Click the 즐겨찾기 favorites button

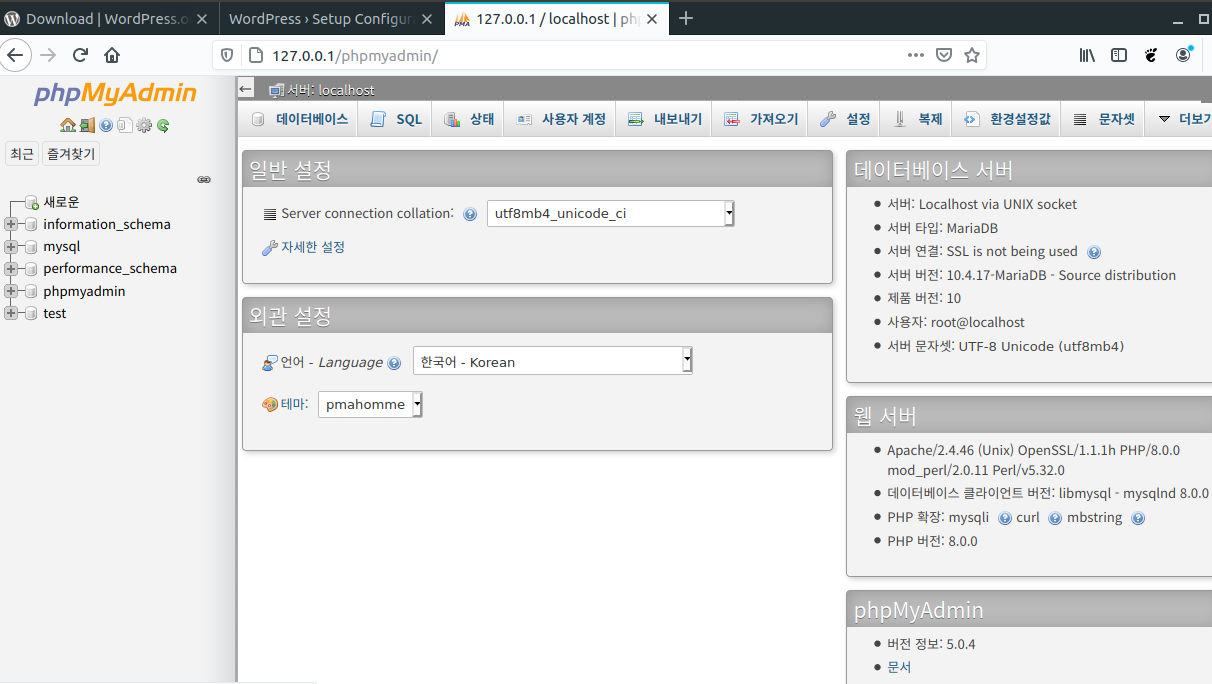click(70, 154)
